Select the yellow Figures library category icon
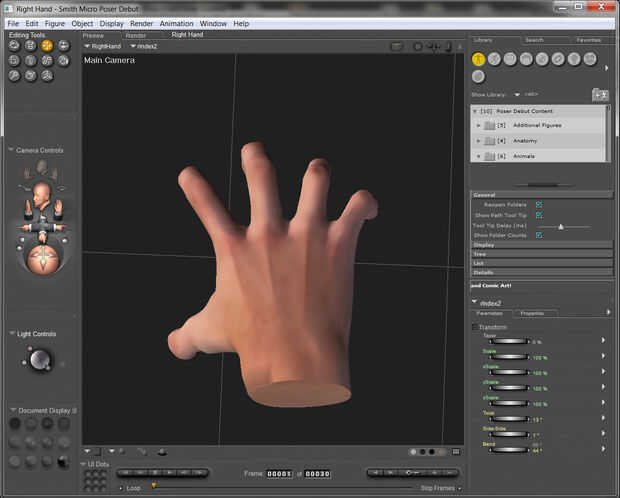Screen dimensions: 620x498 point(479,59)
